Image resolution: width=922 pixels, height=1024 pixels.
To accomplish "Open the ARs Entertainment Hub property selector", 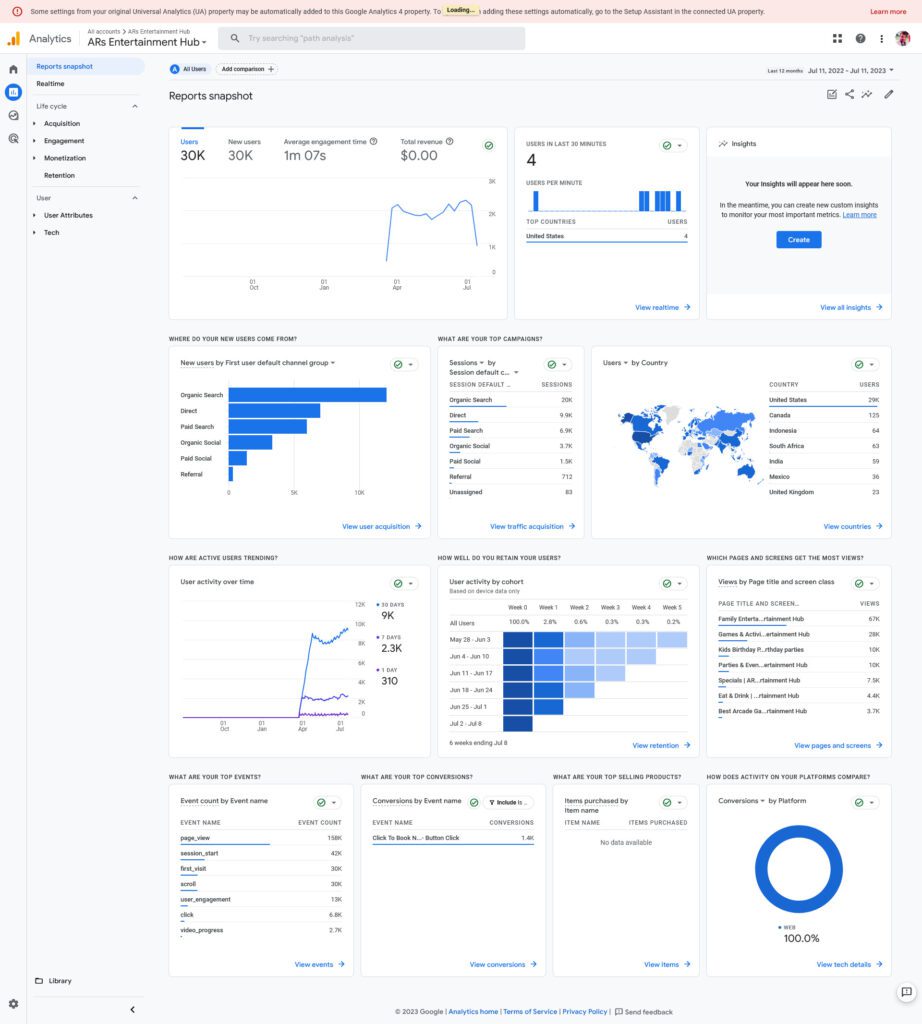I will click(147, 42).
